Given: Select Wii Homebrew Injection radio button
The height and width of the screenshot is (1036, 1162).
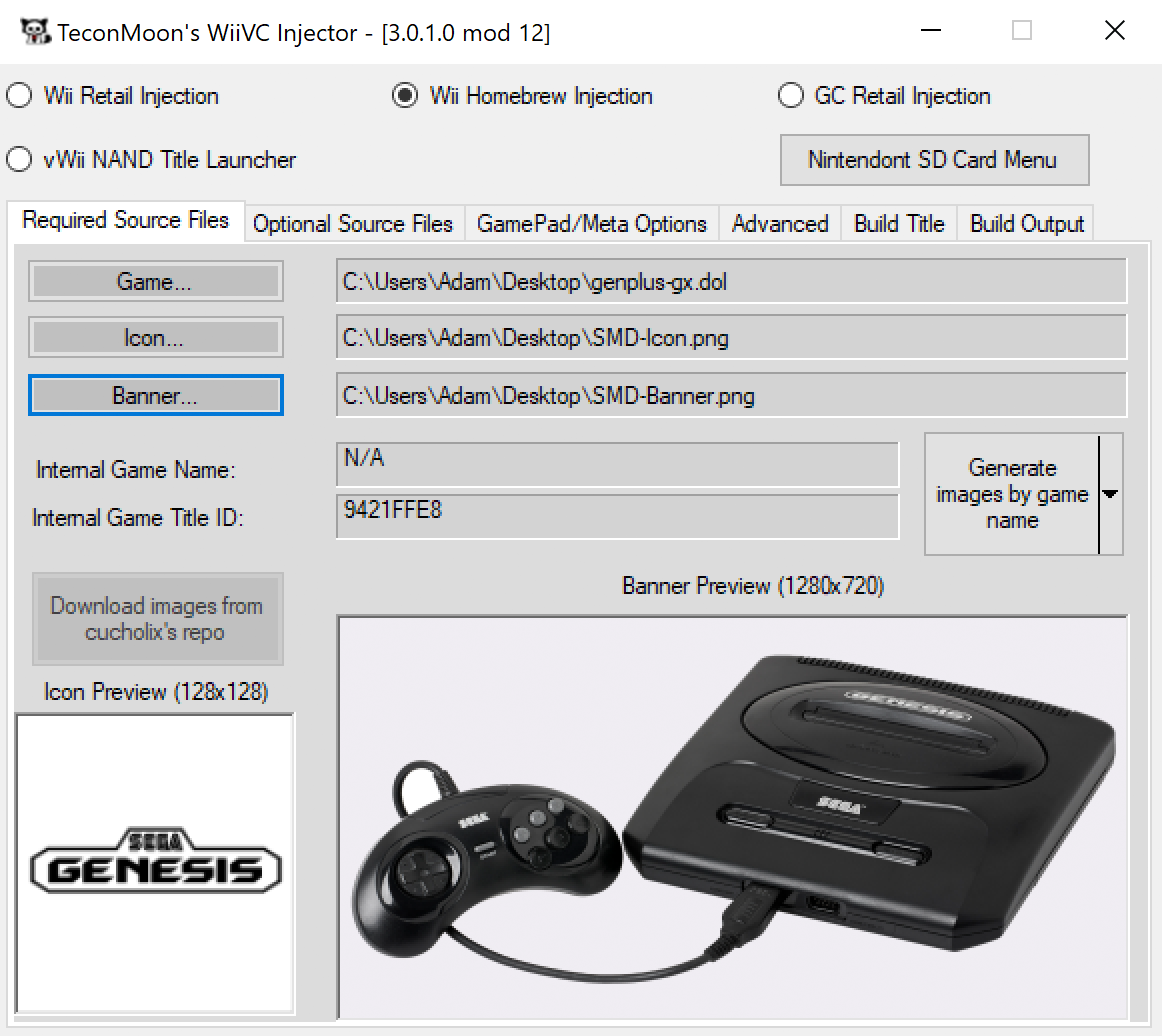Looking at the screenshot, I should coord(523,96).
